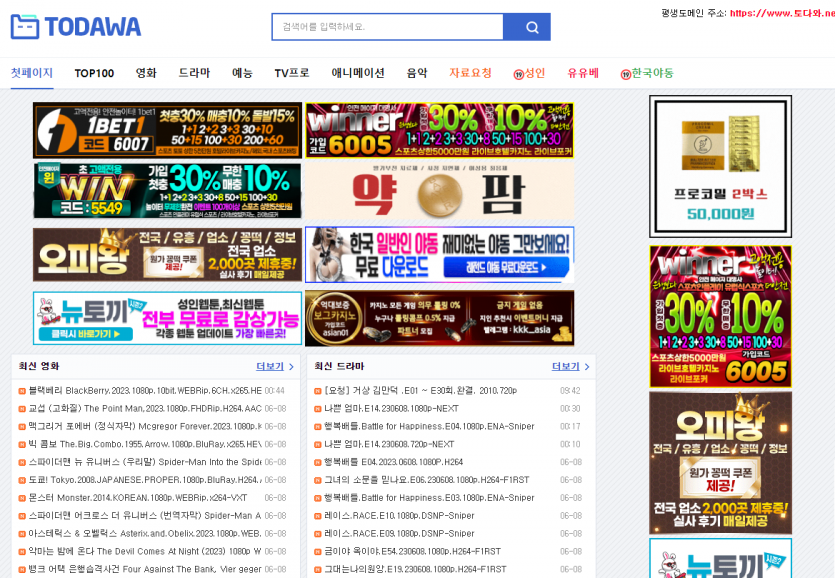Click the orange icon beside 레이스 RACE E10

(317, 516)
